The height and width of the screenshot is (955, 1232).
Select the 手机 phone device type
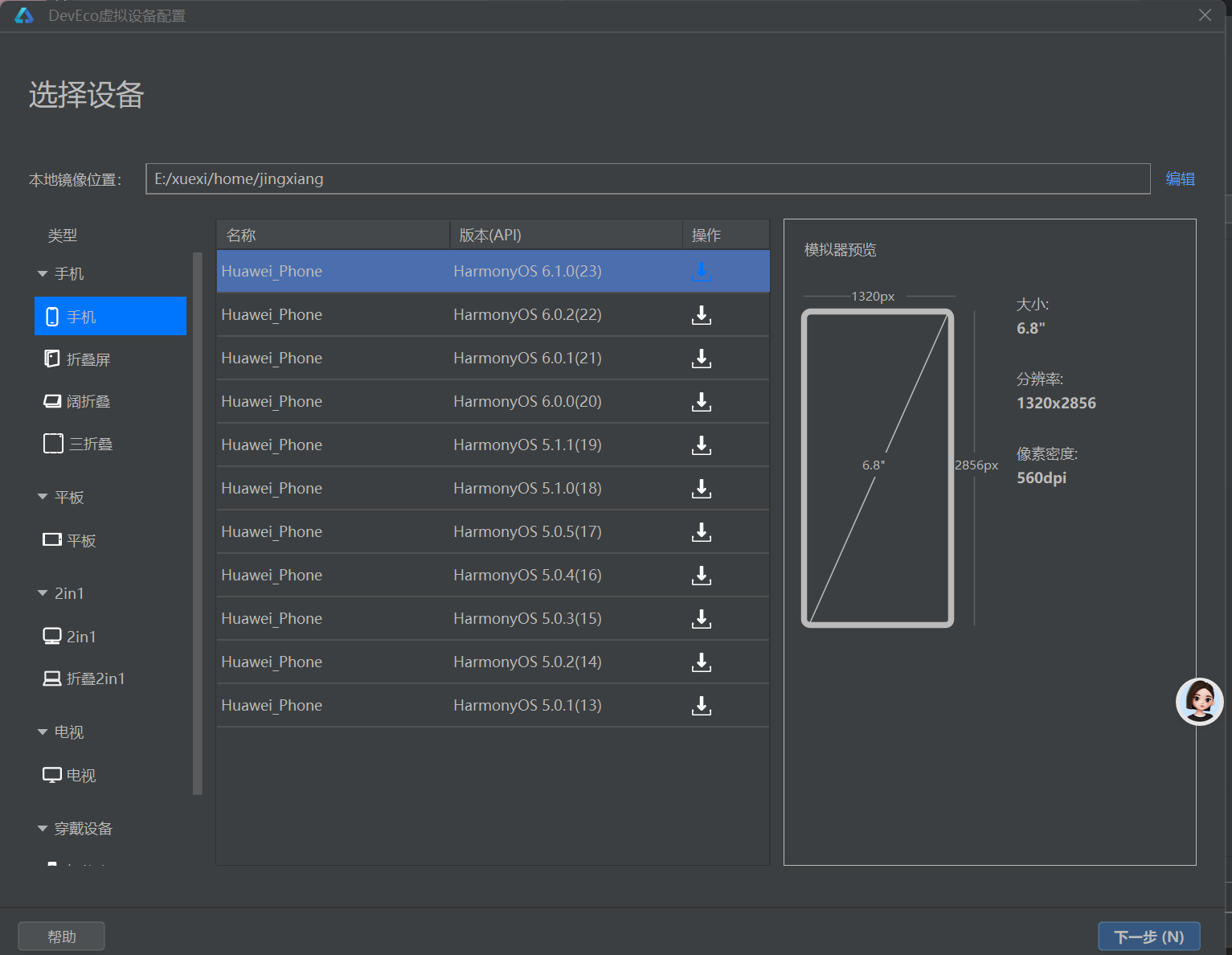tap(111, 316)
